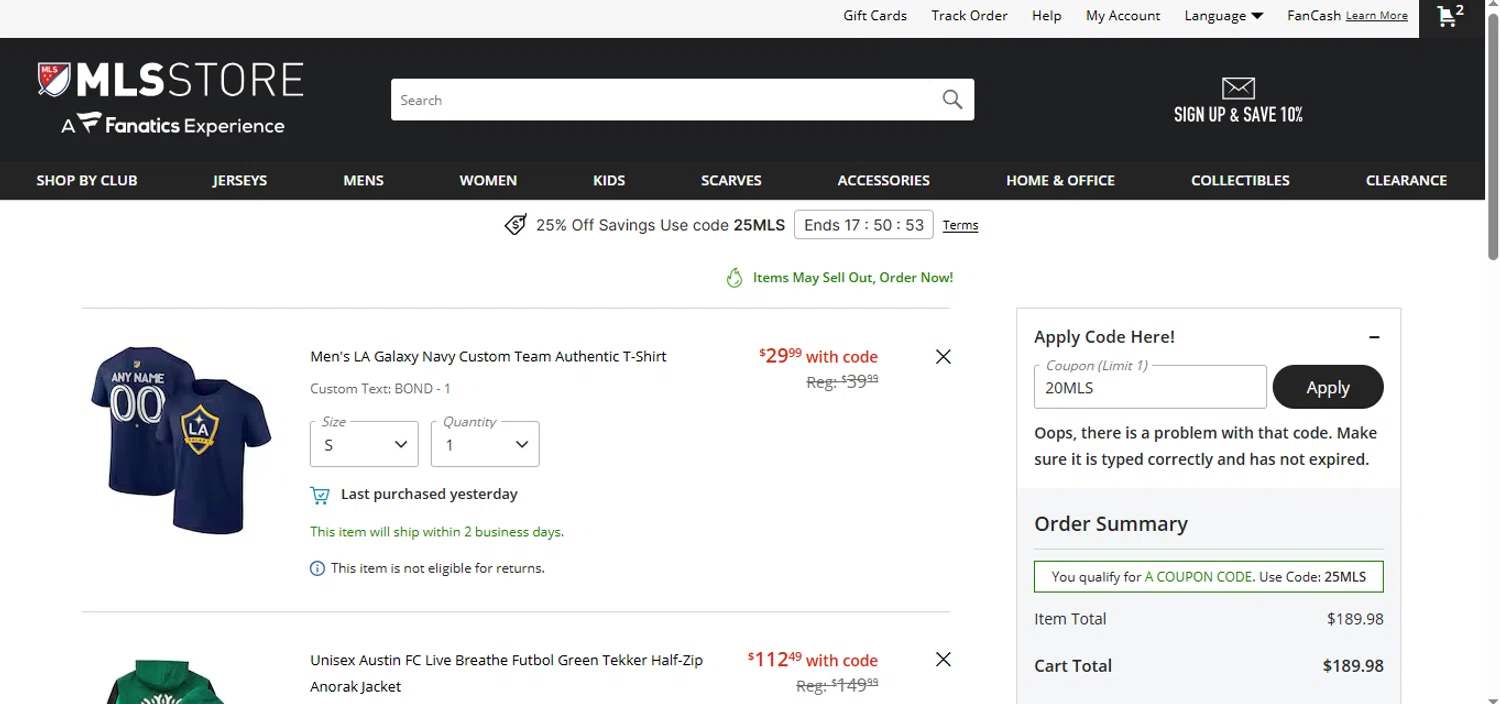Viewport: 1500px width, 704px height.
Task: Click into the Search field
Action: [665, 100]
